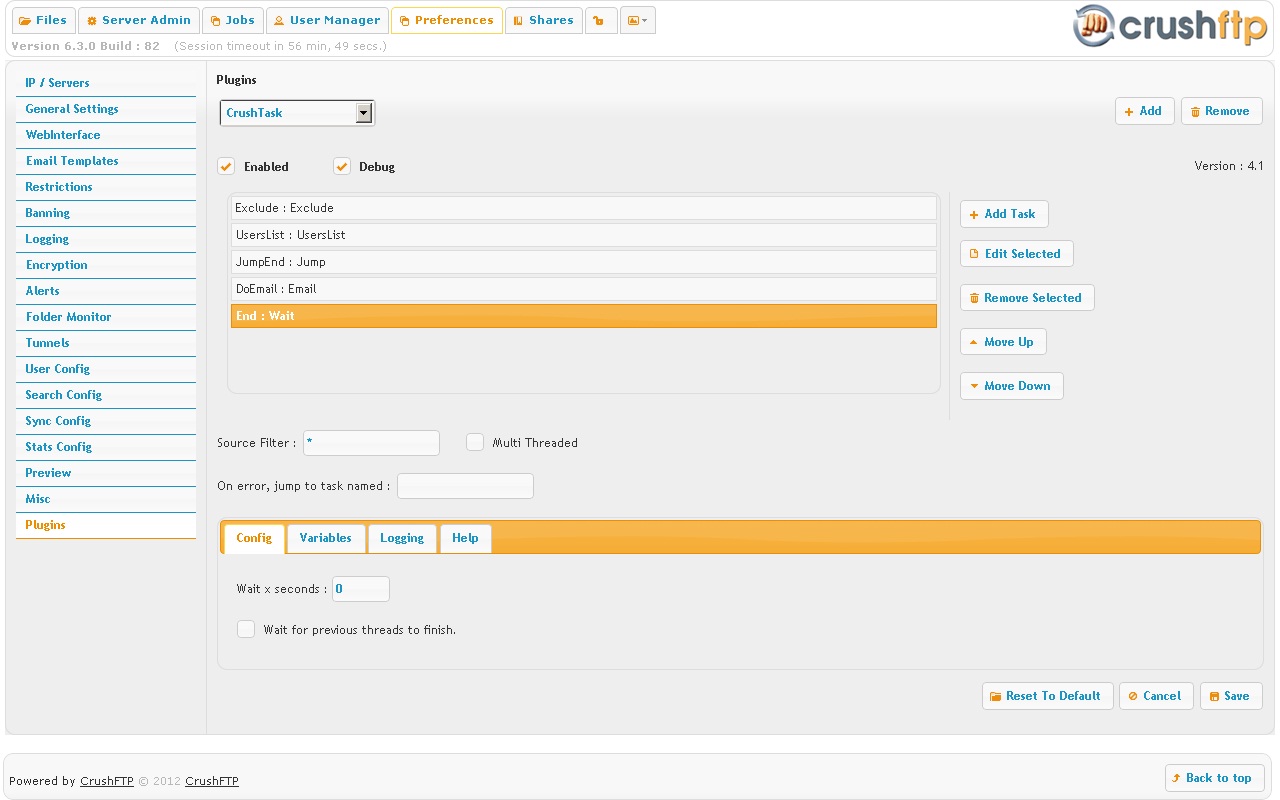Open General Settings in sidebar

pyautogui.click(x=106, y=109)
